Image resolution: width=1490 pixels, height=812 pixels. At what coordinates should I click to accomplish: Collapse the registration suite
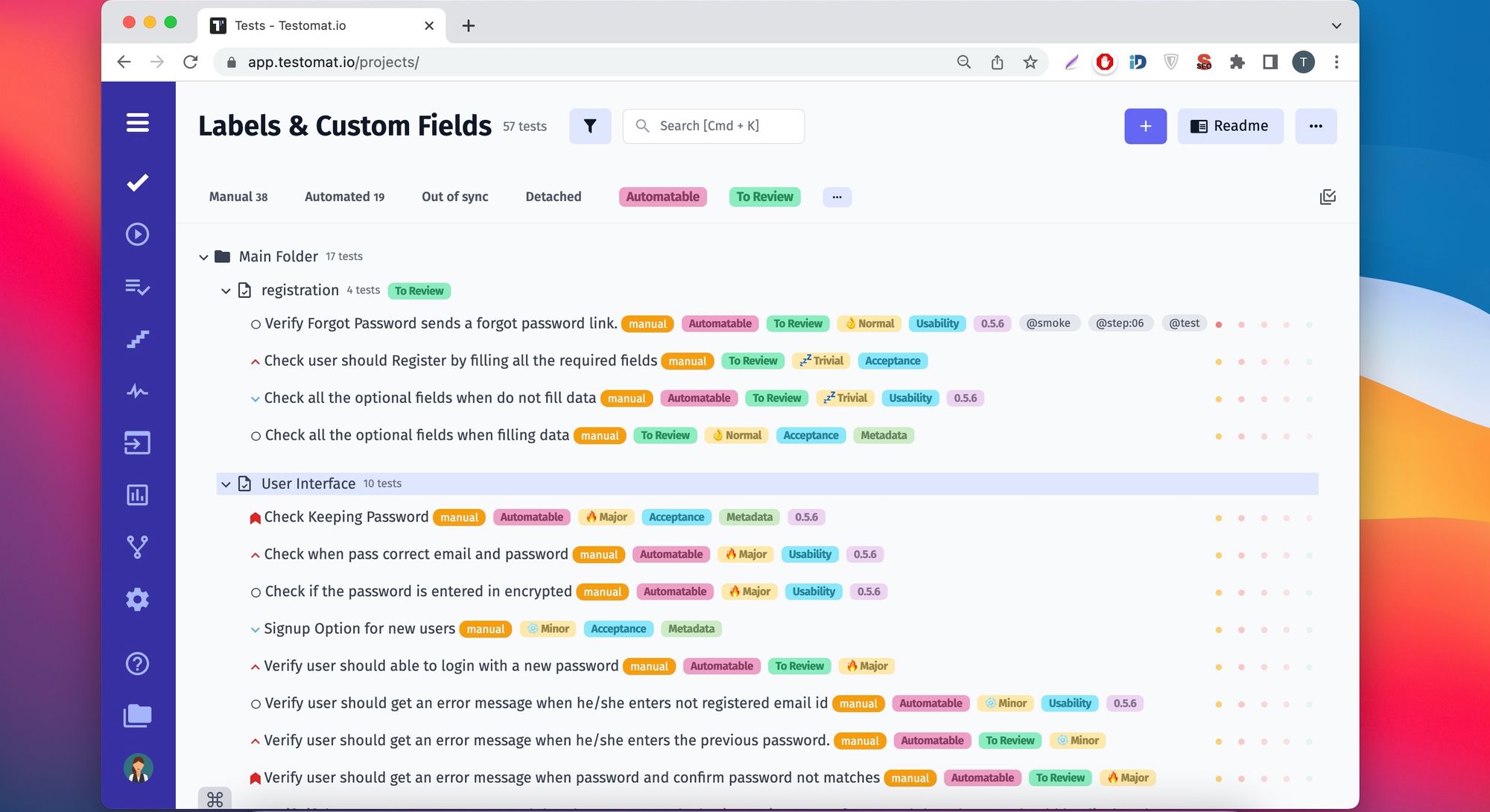click(226, 291)
